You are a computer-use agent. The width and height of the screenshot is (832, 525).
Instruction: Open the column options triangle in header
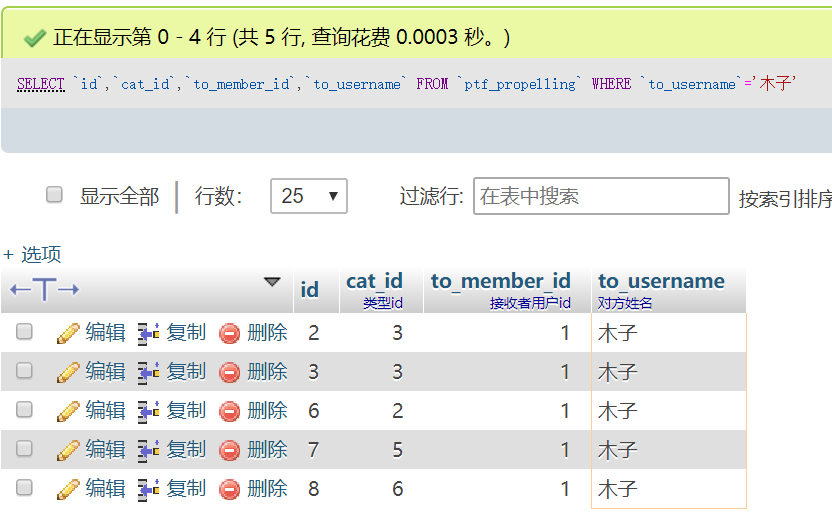tap(272, 282)
